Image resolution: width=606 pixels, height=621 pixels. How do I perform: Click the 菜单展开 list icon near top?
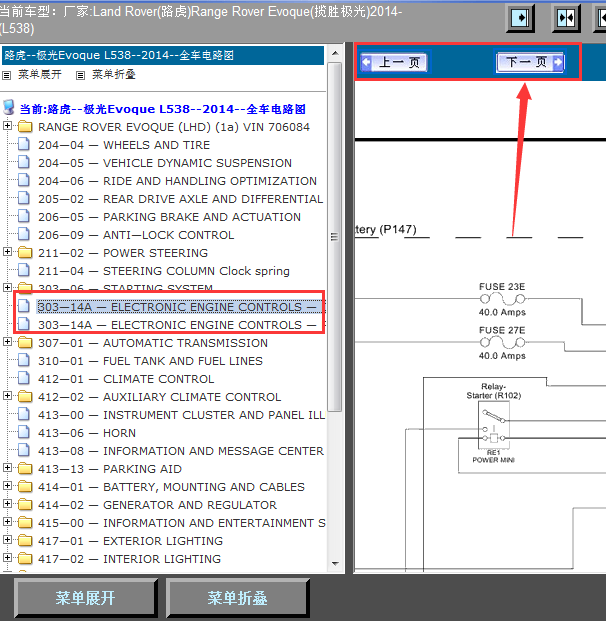tap(6, 75)
